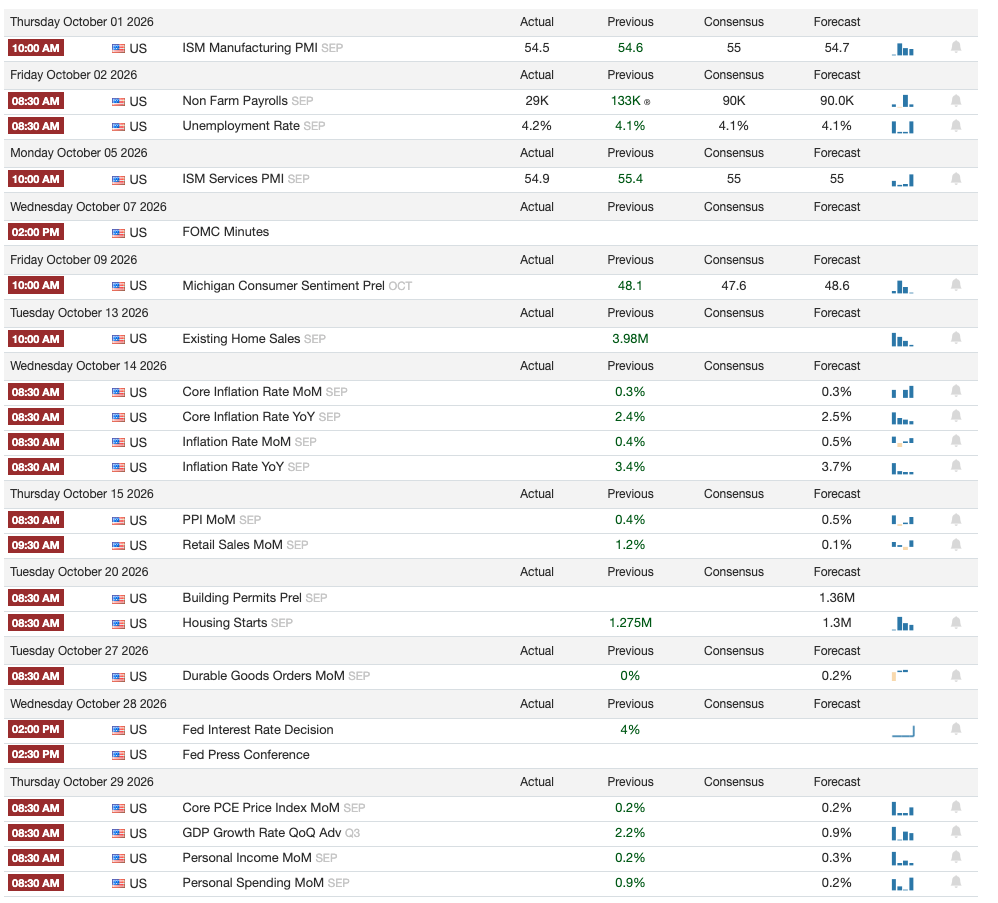This screenshot has height=903, width=998.
Task: Click the 02:00 PM time badge for FOMC Minutes
Action: (36, 232)
